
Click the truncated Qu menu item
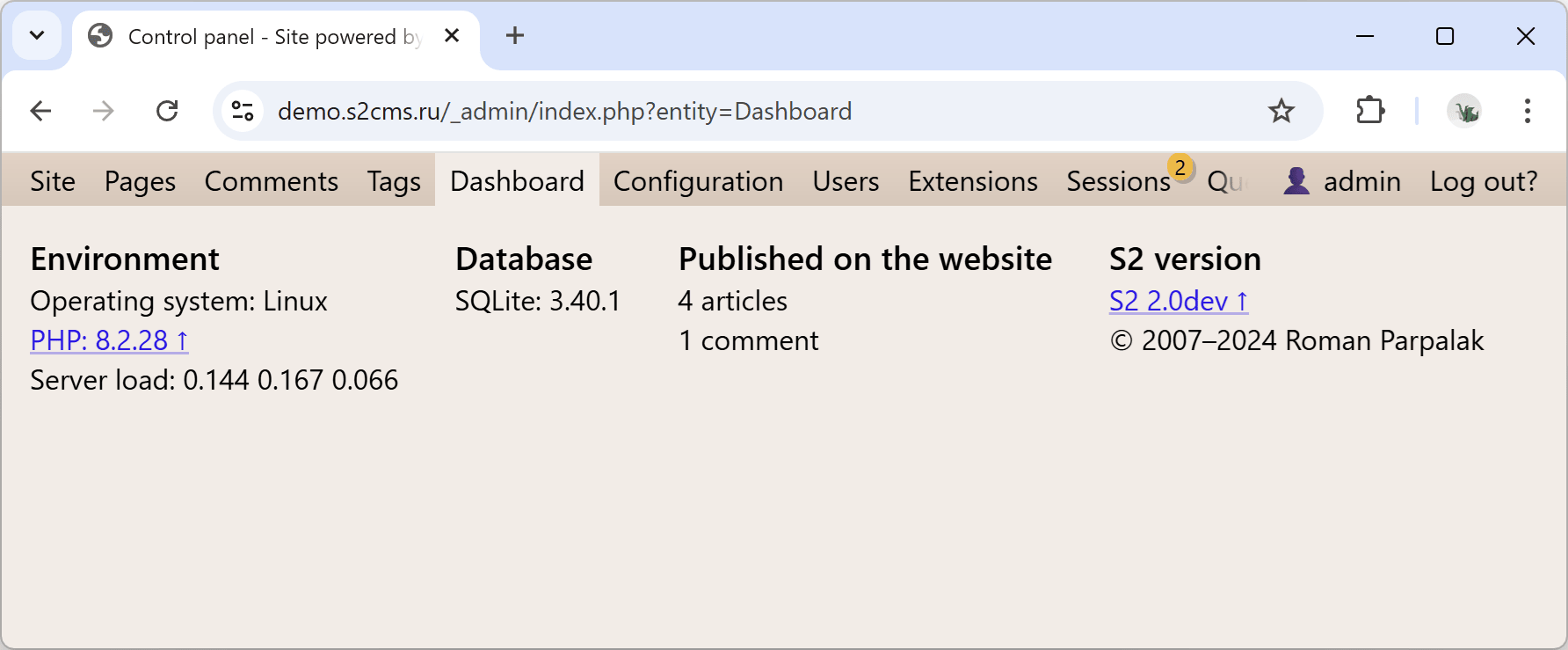coord(1227,181)
